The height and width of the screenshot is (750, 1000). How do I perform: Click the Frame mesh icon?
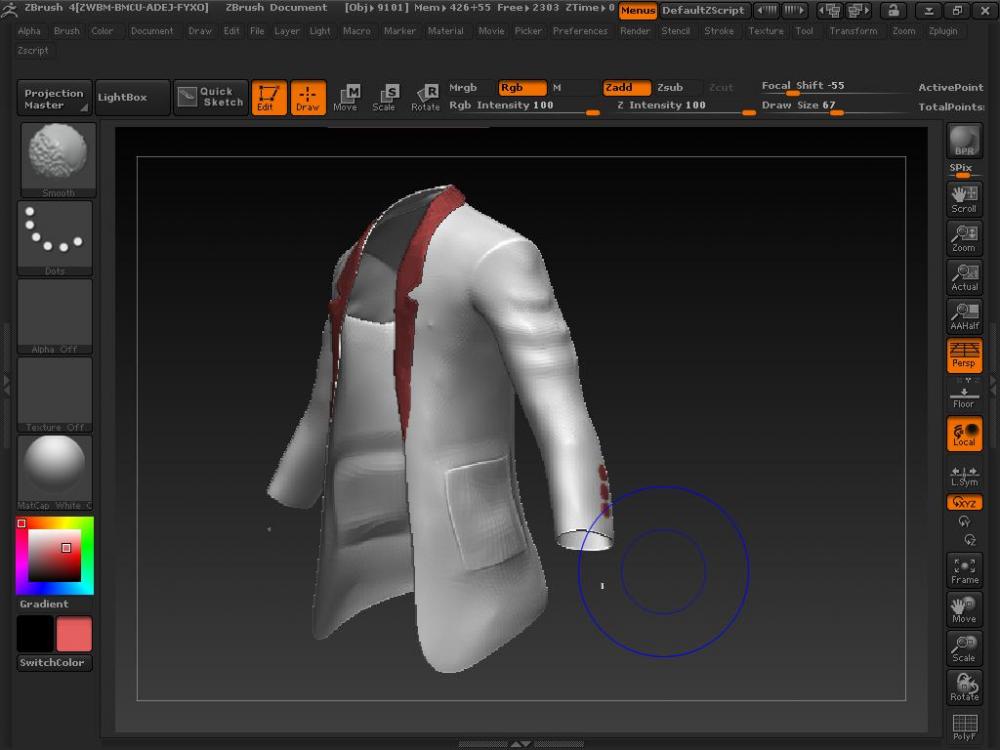tap(964, 570)
